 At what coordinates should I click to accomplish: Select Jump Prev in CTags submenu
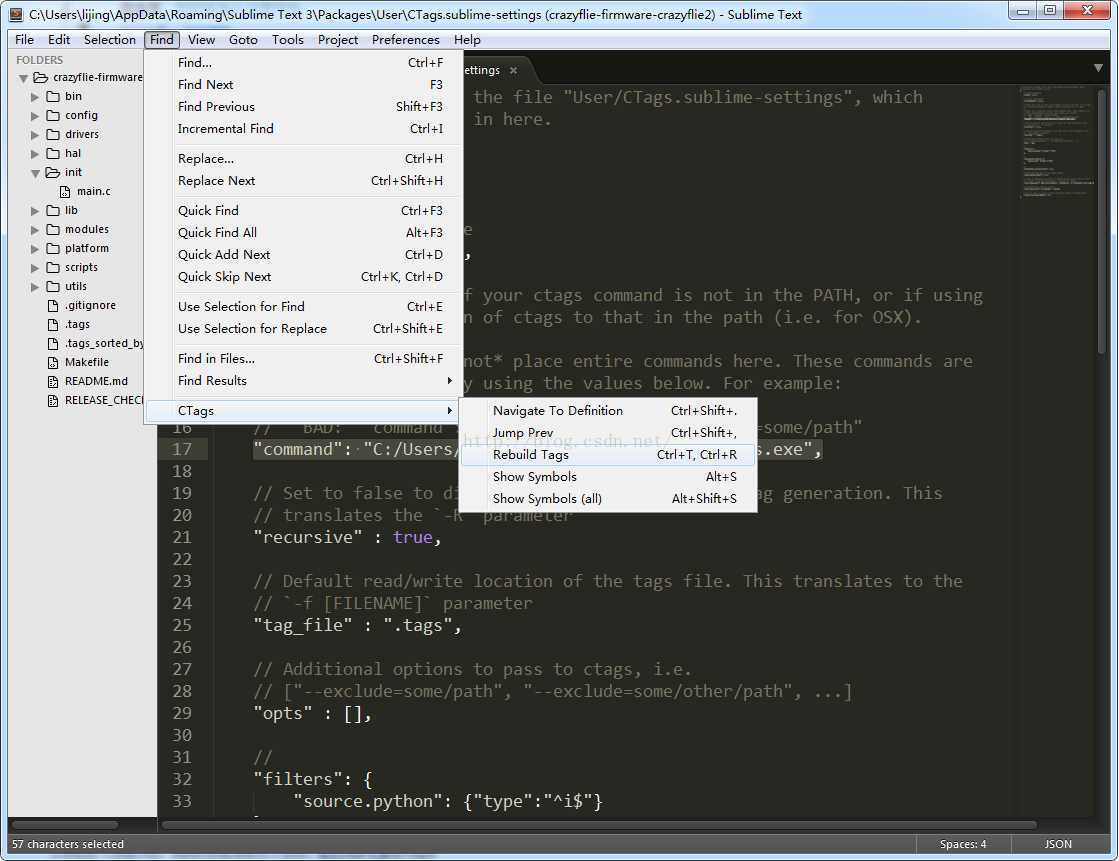pos(608,433)
